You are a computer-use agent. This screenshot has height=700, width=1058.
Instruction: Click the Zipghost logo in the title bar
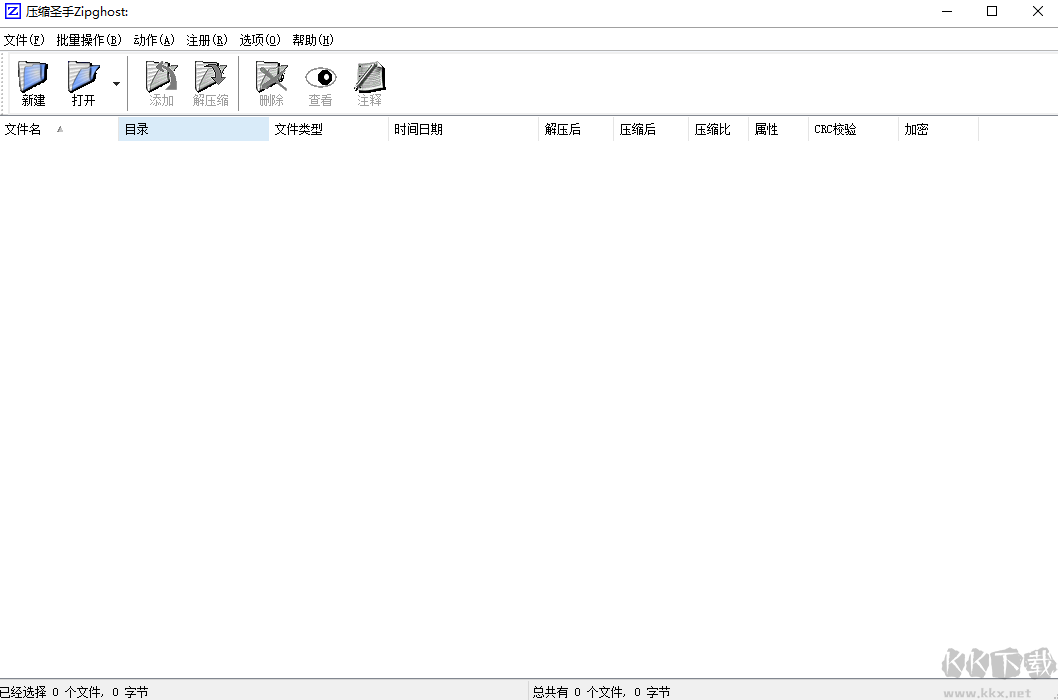11,11
